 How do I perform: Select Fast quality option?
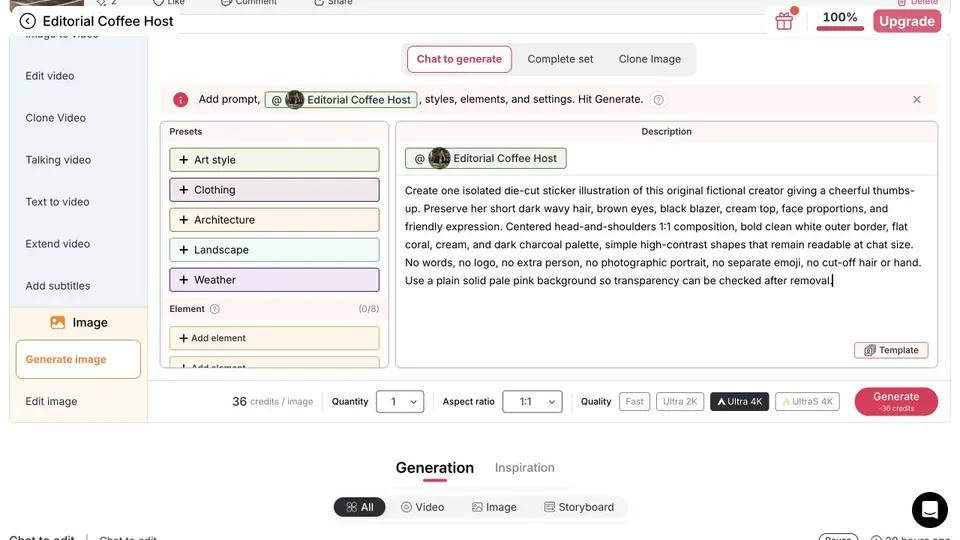tap(634, 402)
